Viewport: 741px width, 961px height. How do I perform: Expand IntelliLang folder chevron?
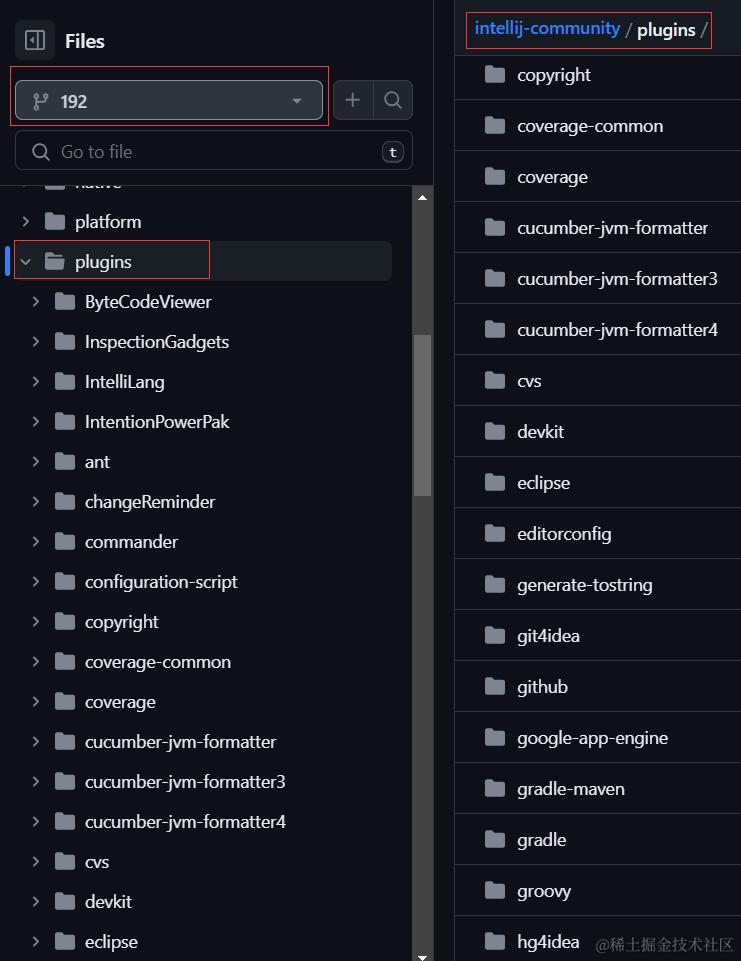36,381
